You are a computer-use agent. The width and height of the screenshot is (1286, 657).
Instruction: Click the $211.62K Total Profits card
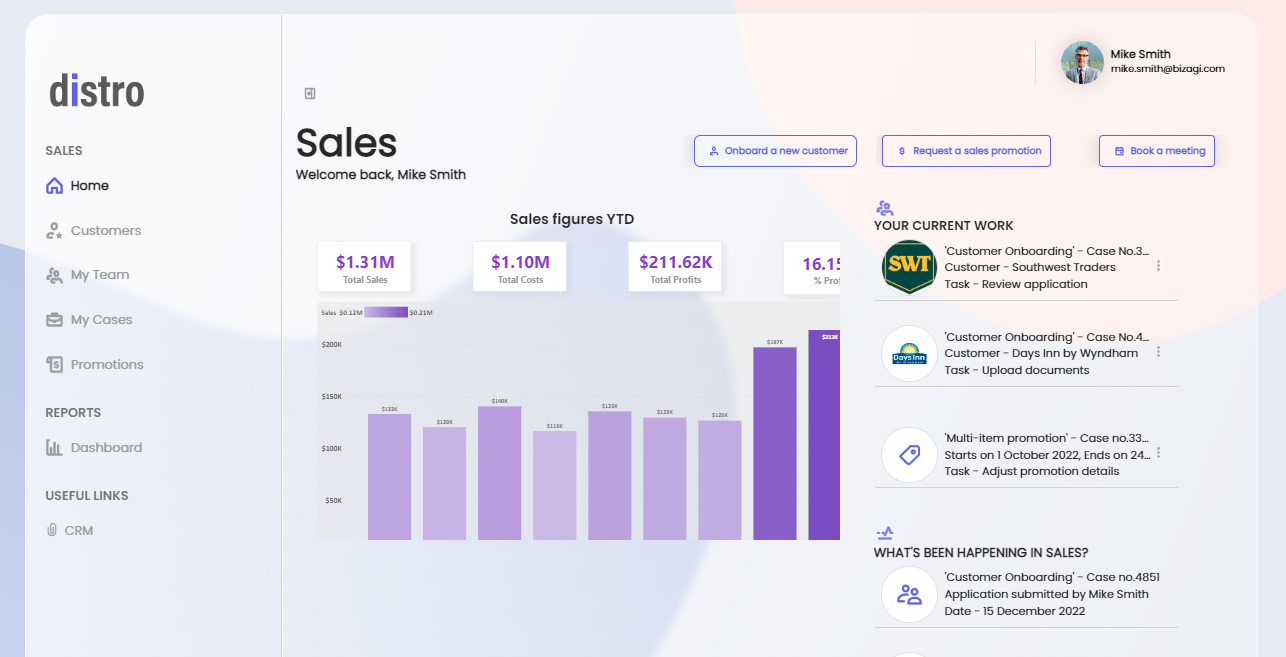tap(675, 267)
